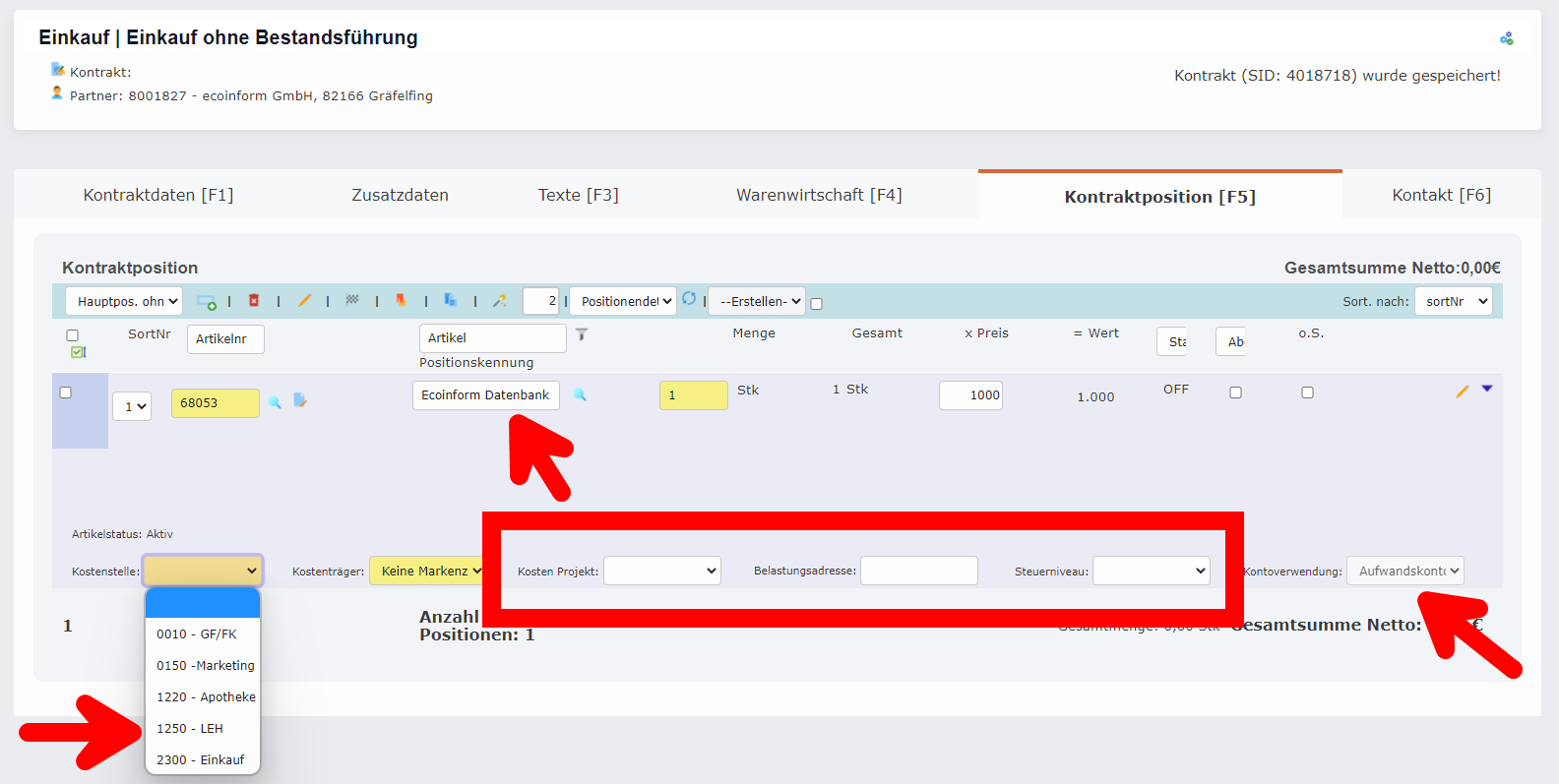Expand row details with blue triangle
The image size is (1559, 784).
coord(1487,389)
